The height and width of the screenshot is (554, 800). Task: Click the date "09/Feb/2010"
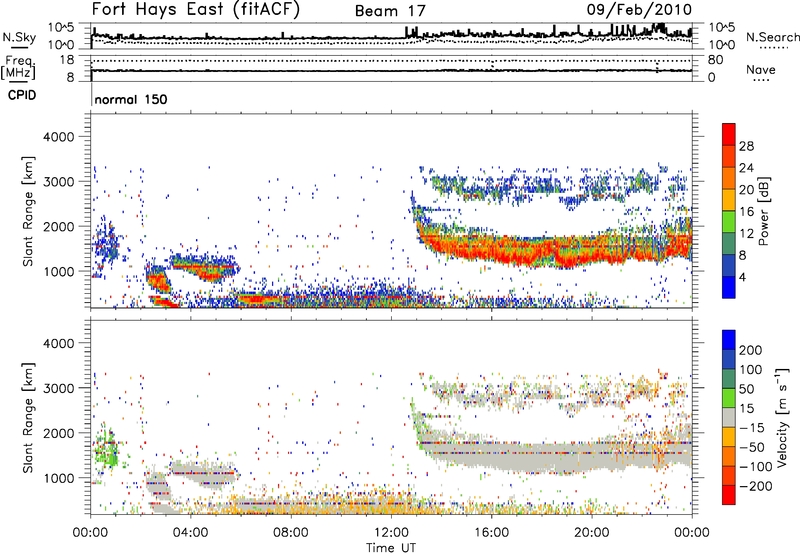click(639, 9)
